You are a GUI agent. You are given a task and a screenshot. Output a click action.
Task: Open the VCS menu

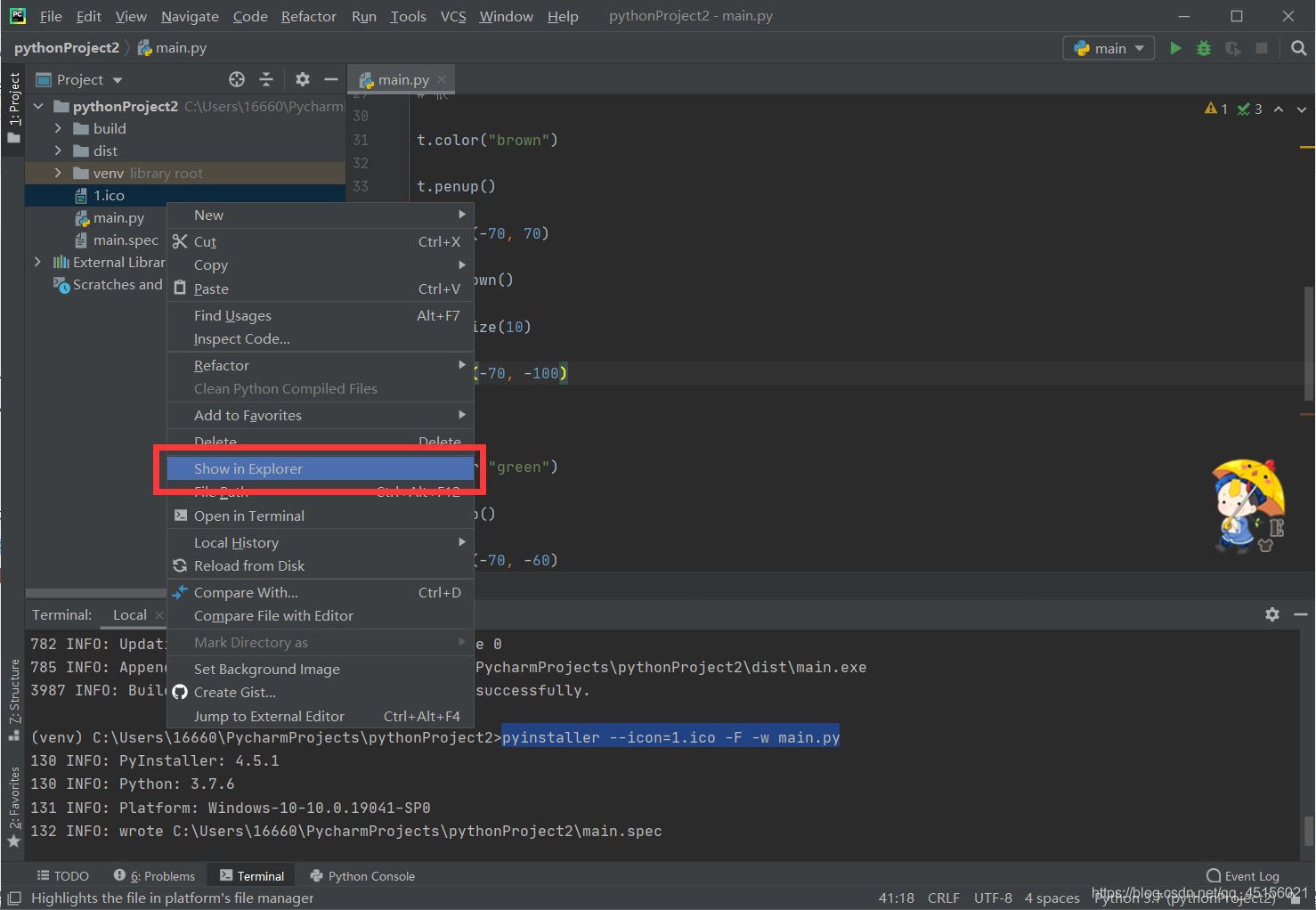[x=453, y=16]
